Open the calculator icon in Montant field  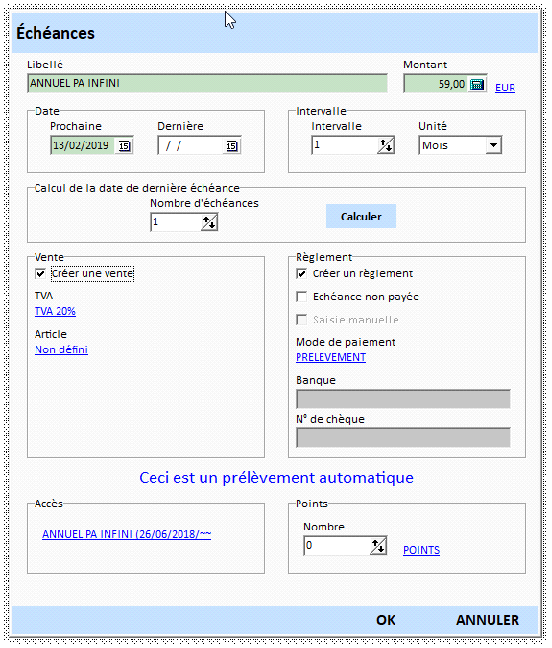point(477,84)
